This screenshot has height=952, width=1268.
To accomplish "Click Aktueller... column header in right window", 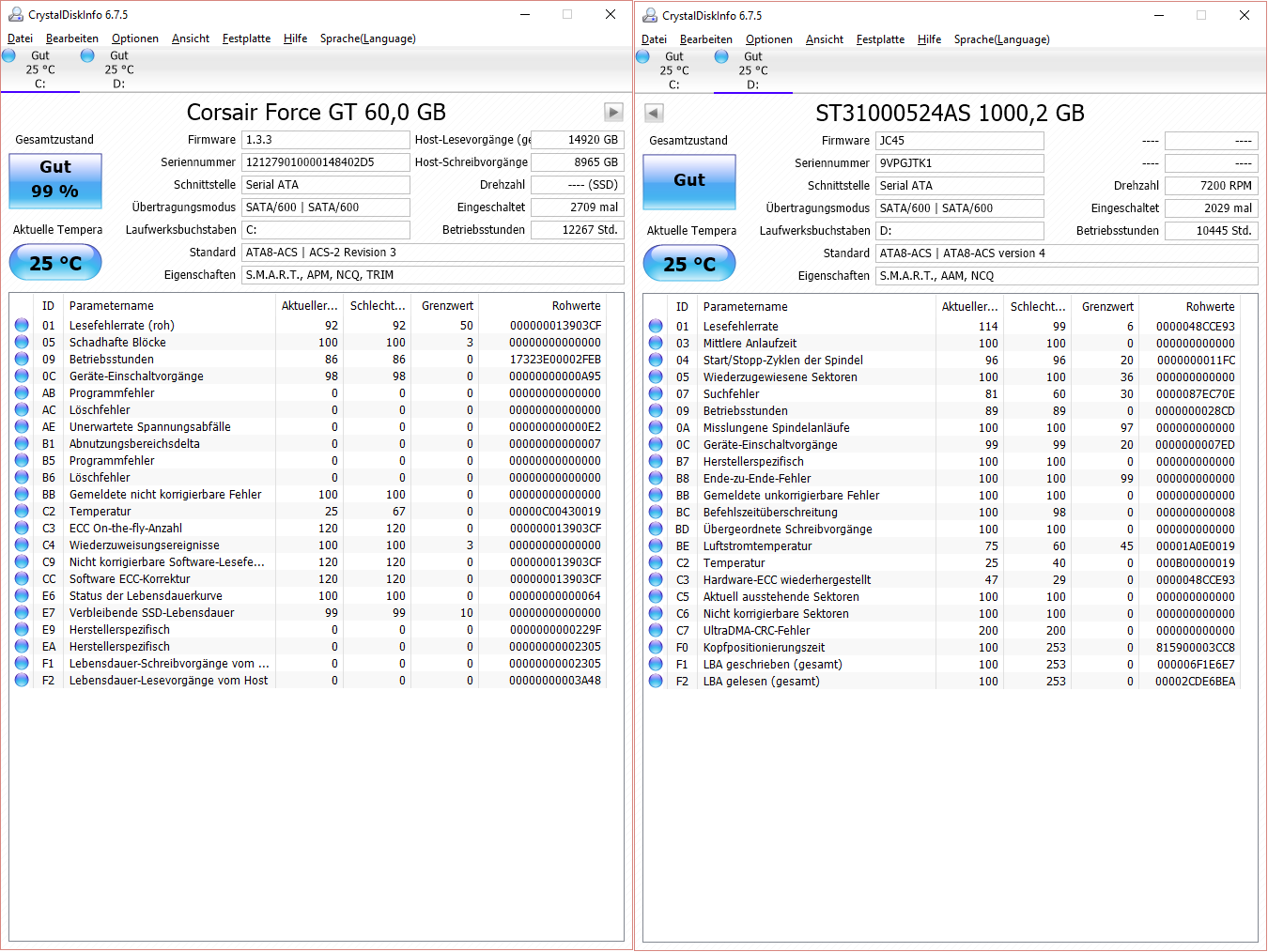I will pyautogui.click(x=970, y=307).
